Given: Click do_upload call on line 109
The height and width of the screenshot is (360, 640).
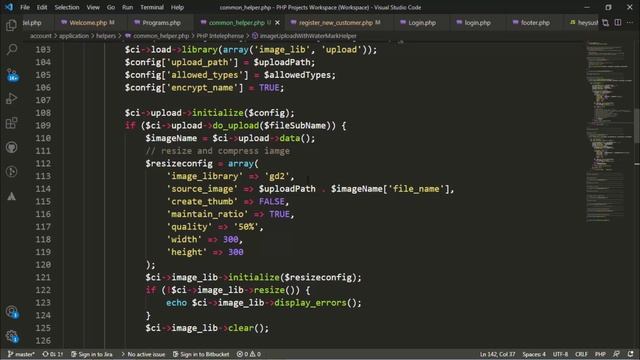Looking at the screenshot, I should point(236,125).
